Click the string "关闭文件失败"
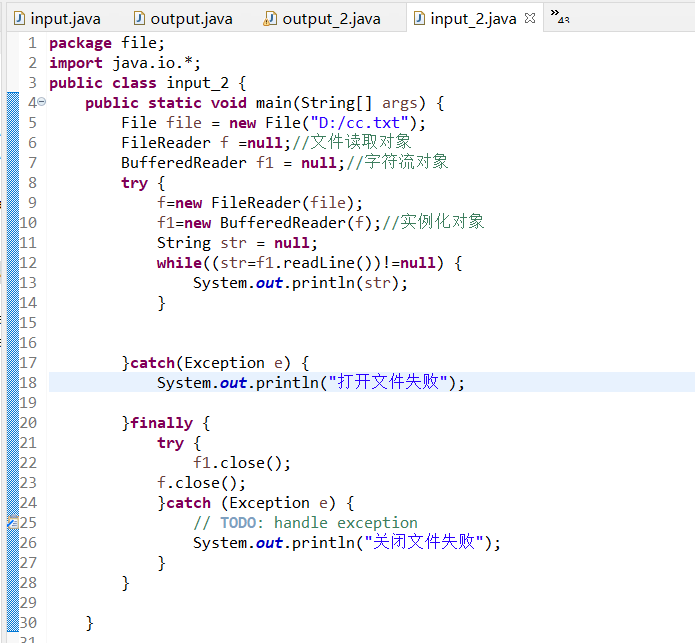The width and height of the screenshot is (695, 643). point(424,542)
